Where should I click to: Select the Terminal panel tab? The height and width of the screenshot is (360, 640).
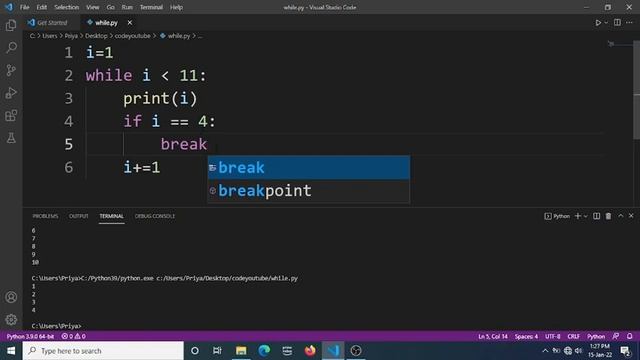click(111, 216)
